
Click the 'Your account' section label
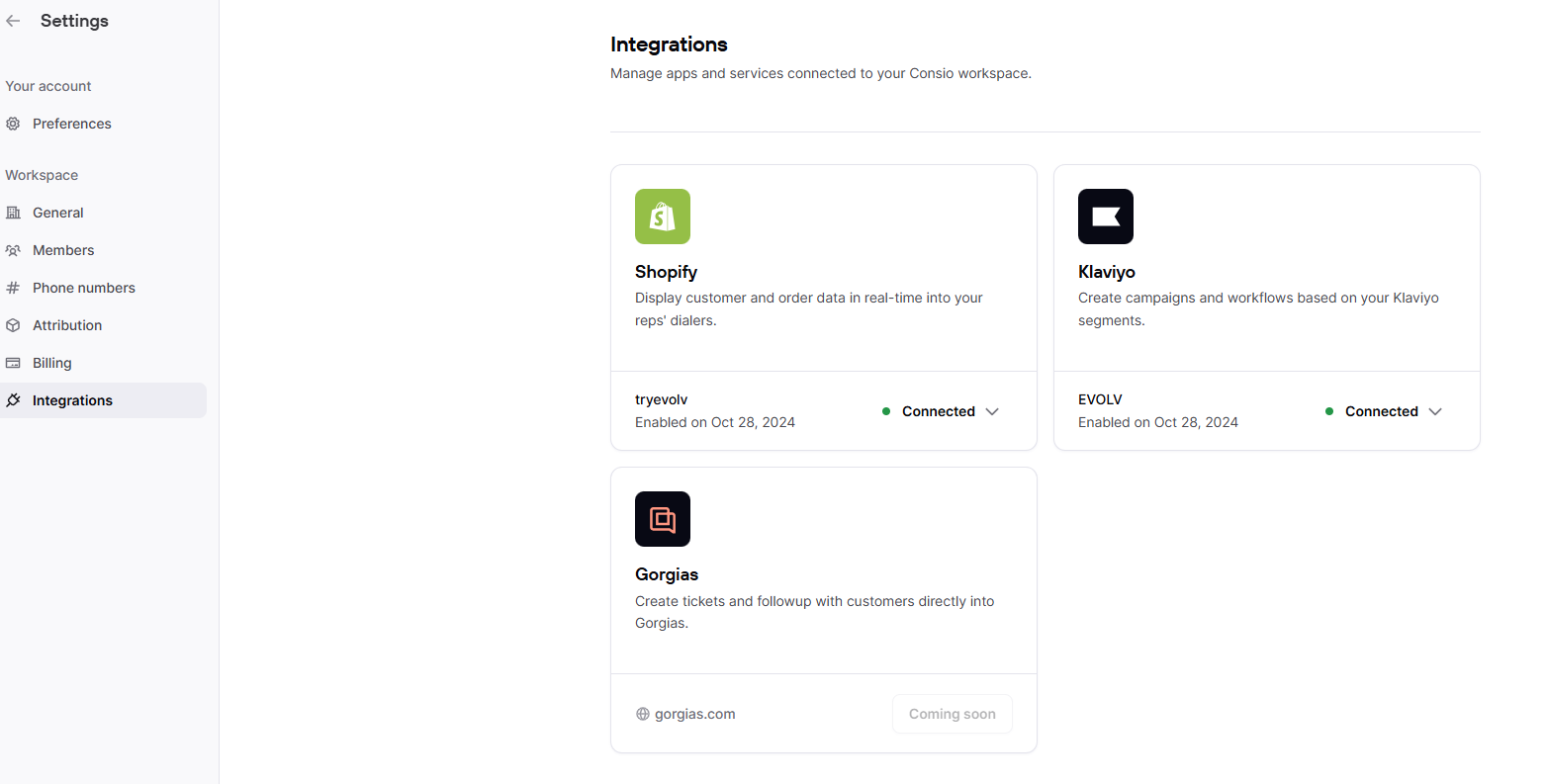pos(48,86)
